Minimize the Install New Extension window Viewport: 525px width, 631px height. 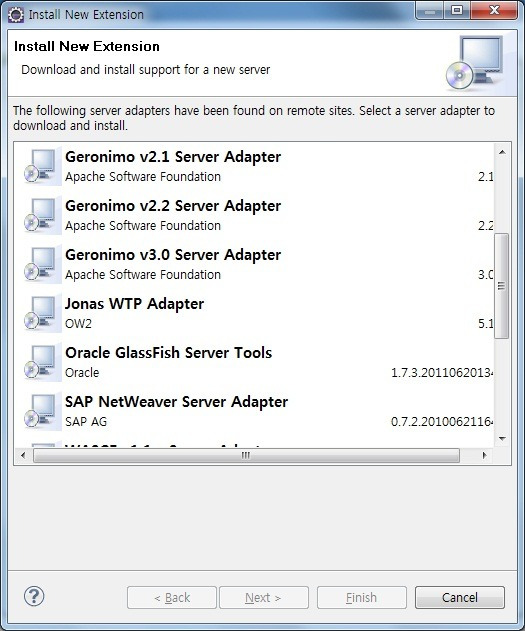(430, 10)
